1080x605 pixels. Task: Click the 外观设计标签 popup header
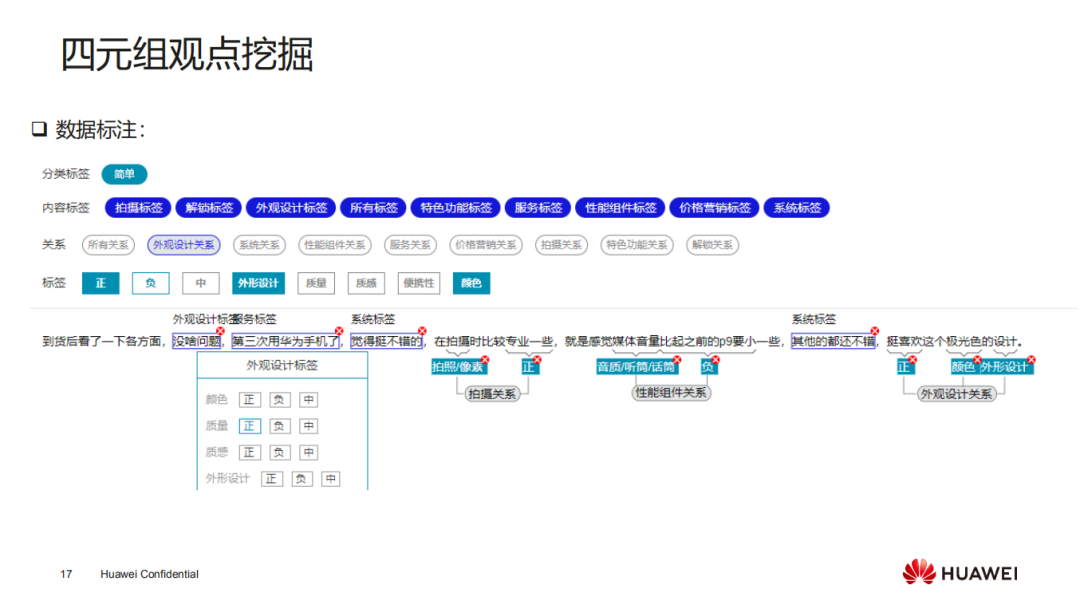(282, 365)
